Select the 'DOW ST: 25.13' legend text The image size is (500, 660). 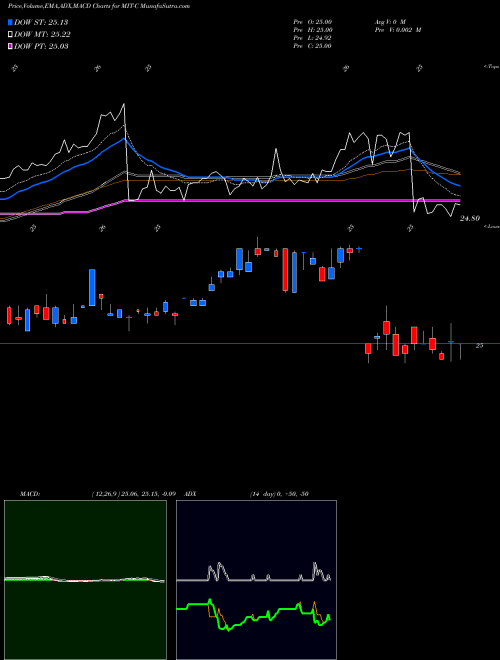click(x=41, y=22)
